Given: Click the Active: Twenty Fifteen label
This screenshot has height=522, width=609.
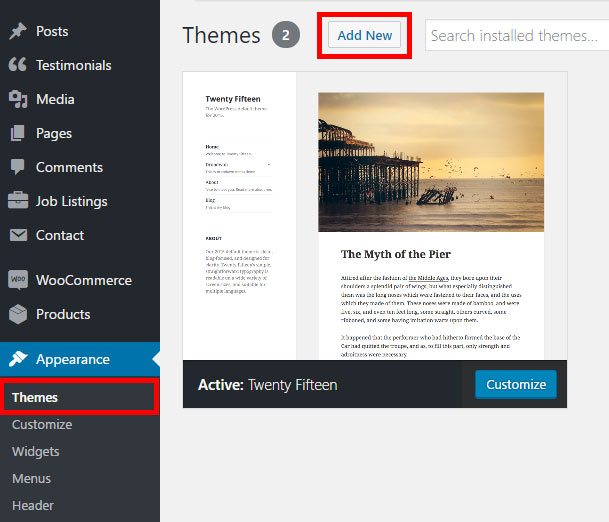Looking at the screenshot, I should coord(268,385).
